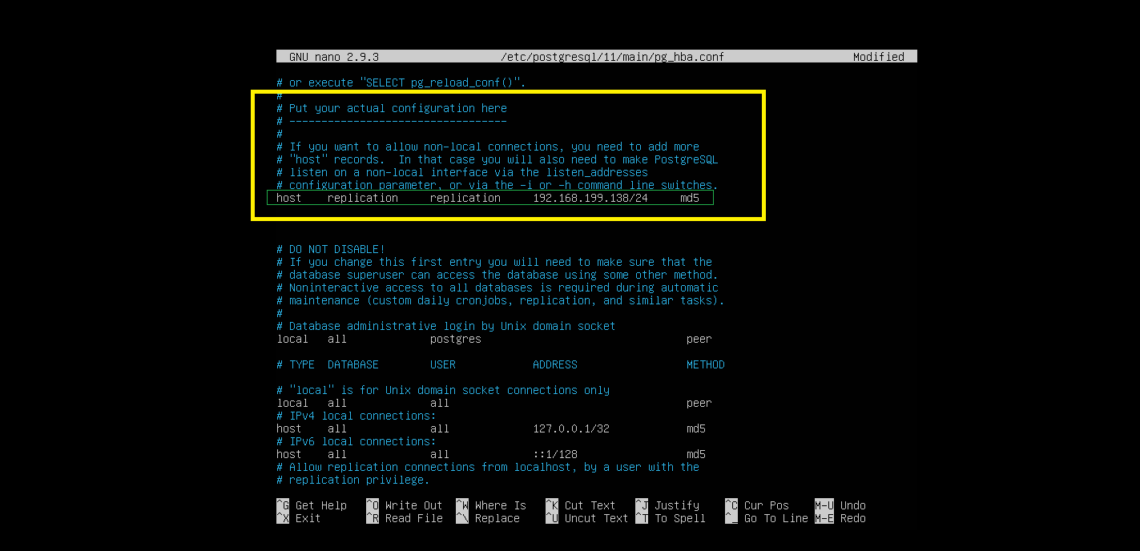Click 'peer' on the postgres line
The image size is (1140, 551).
pyautogui.click(x=699, y=339)
